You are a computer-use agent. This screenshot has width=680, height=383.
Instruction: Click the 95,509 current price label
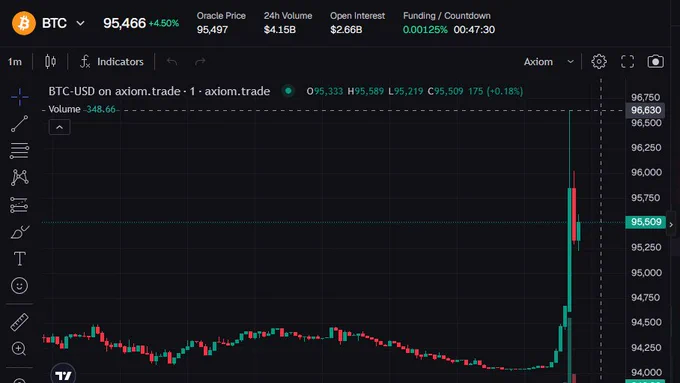pos(646,222)
